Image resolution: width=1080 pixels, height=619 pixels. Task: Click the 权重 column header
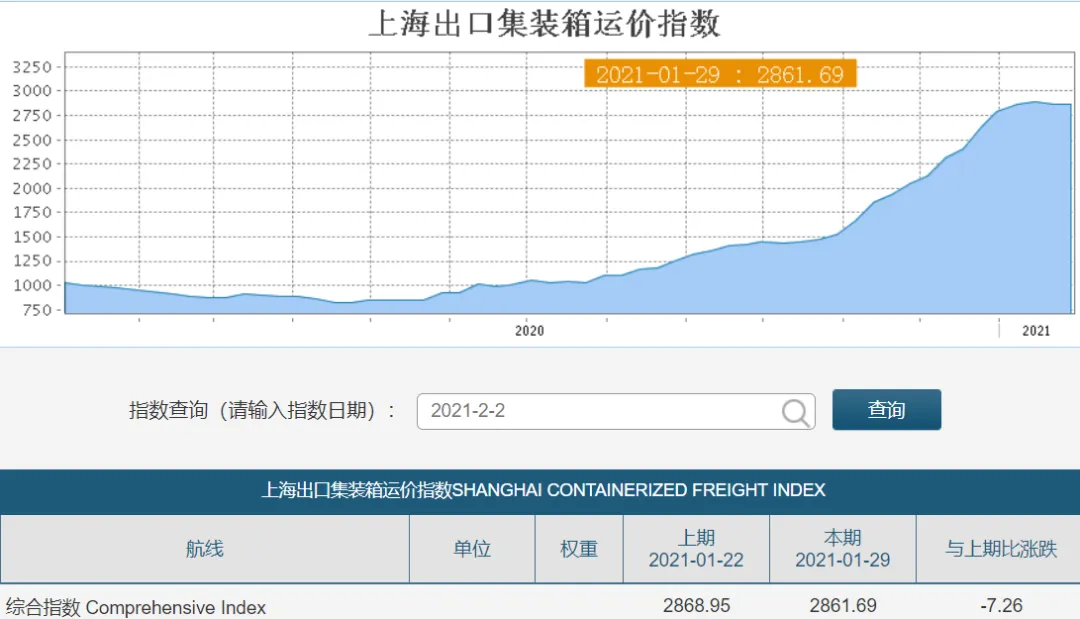579,549
